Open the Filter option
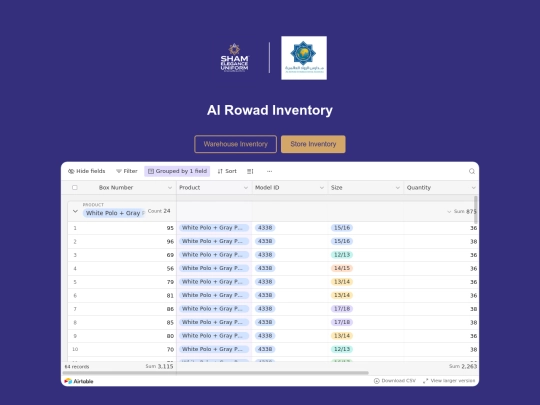Viewport: 540px width, 405px height. pyautogui.click(x=127, y=171)
